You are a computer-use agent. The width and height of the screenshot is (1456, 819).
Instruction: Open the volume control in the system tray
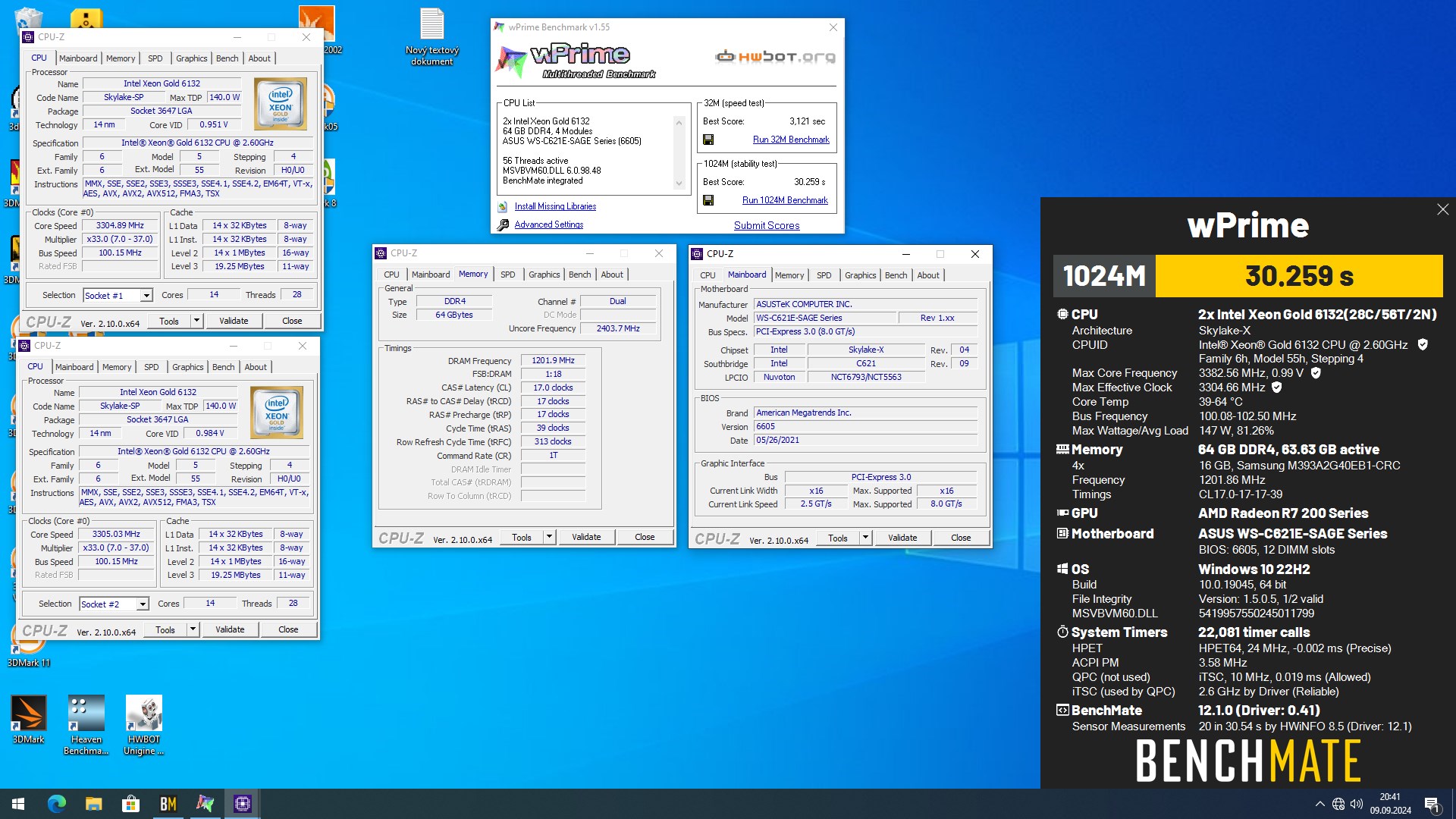[1357, 804]
